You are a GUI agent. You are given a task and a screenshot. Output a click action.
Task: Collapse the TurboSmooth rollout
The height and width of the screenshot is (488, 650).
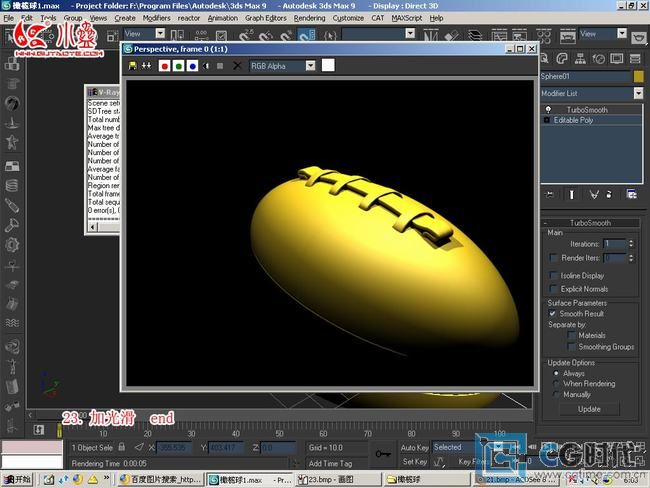[x=590, y=223]
